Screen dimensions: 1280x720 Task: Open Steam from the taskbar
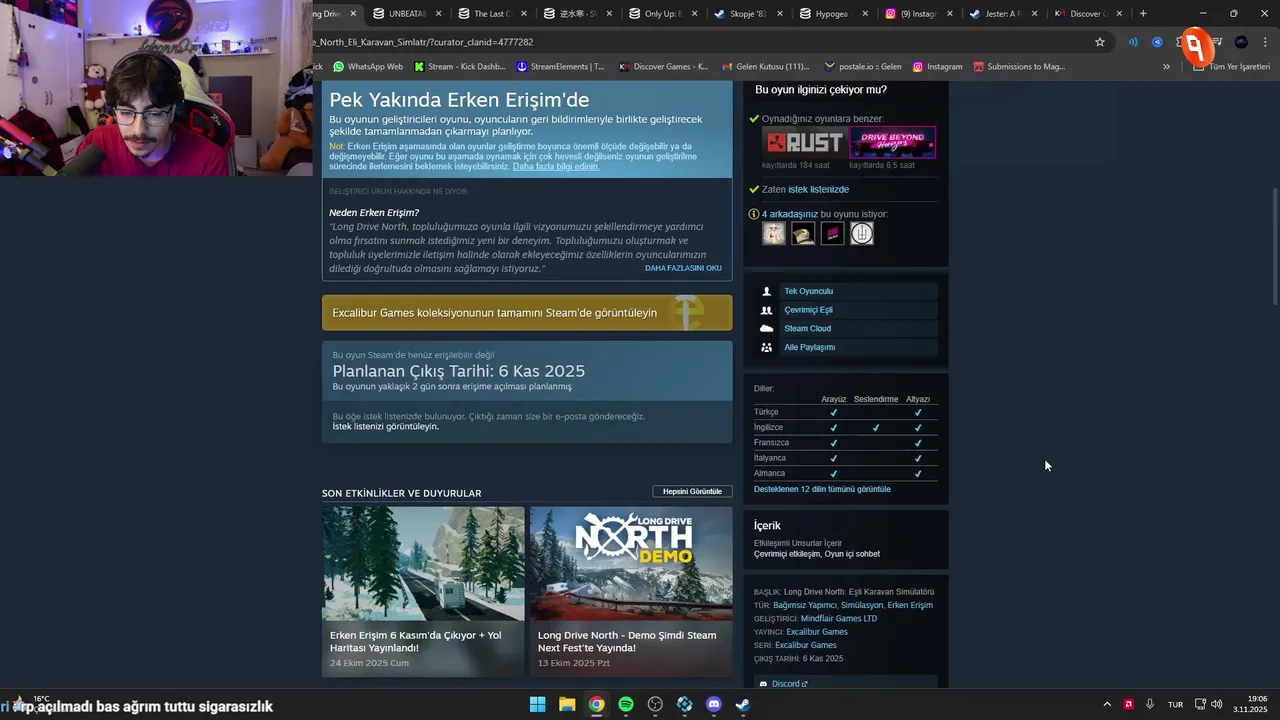pyautogui.click(x=743, y=704)
